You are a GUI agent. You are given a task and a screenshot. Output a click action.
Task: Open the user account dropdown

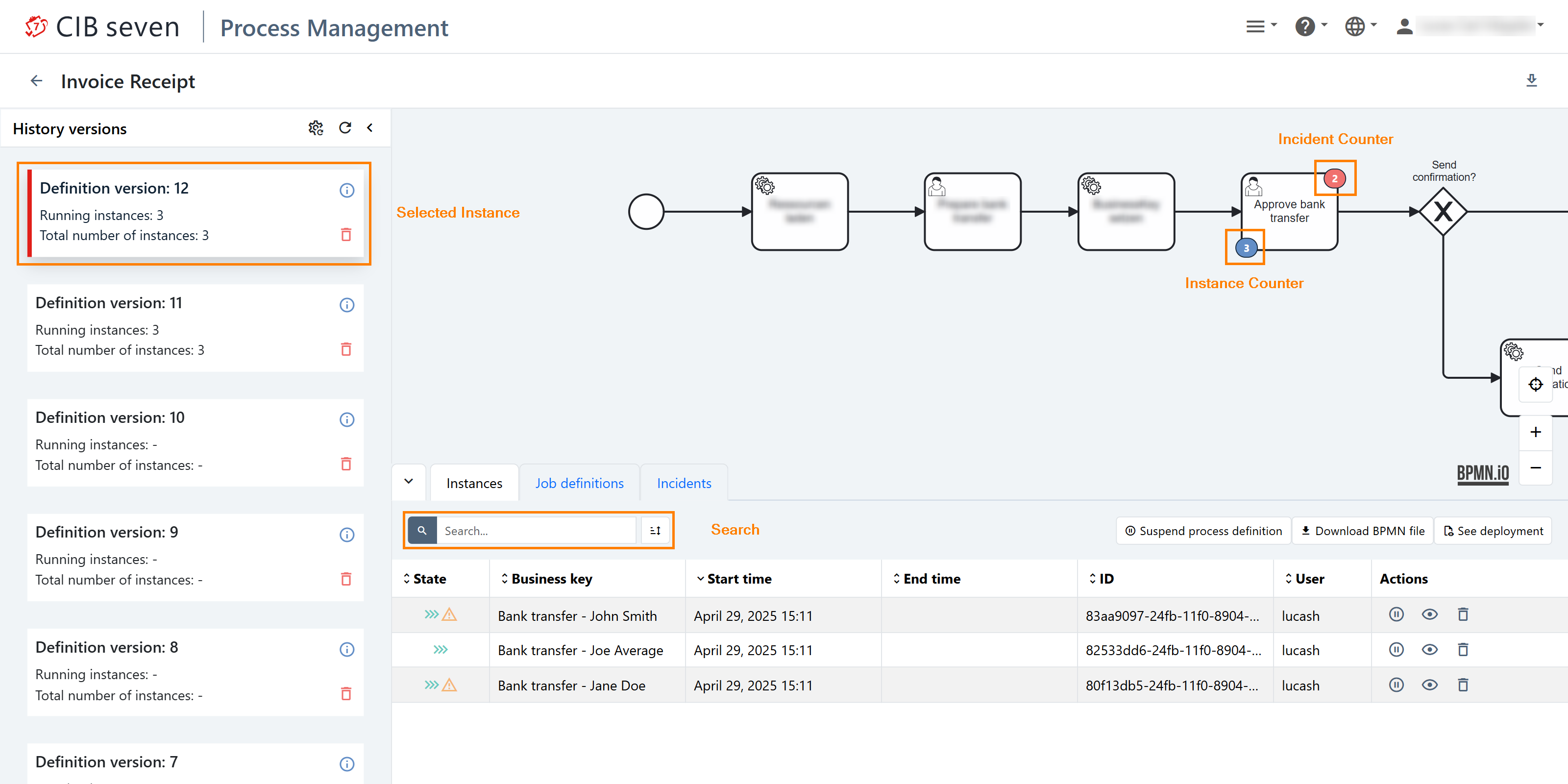[x=1470, y=26]
